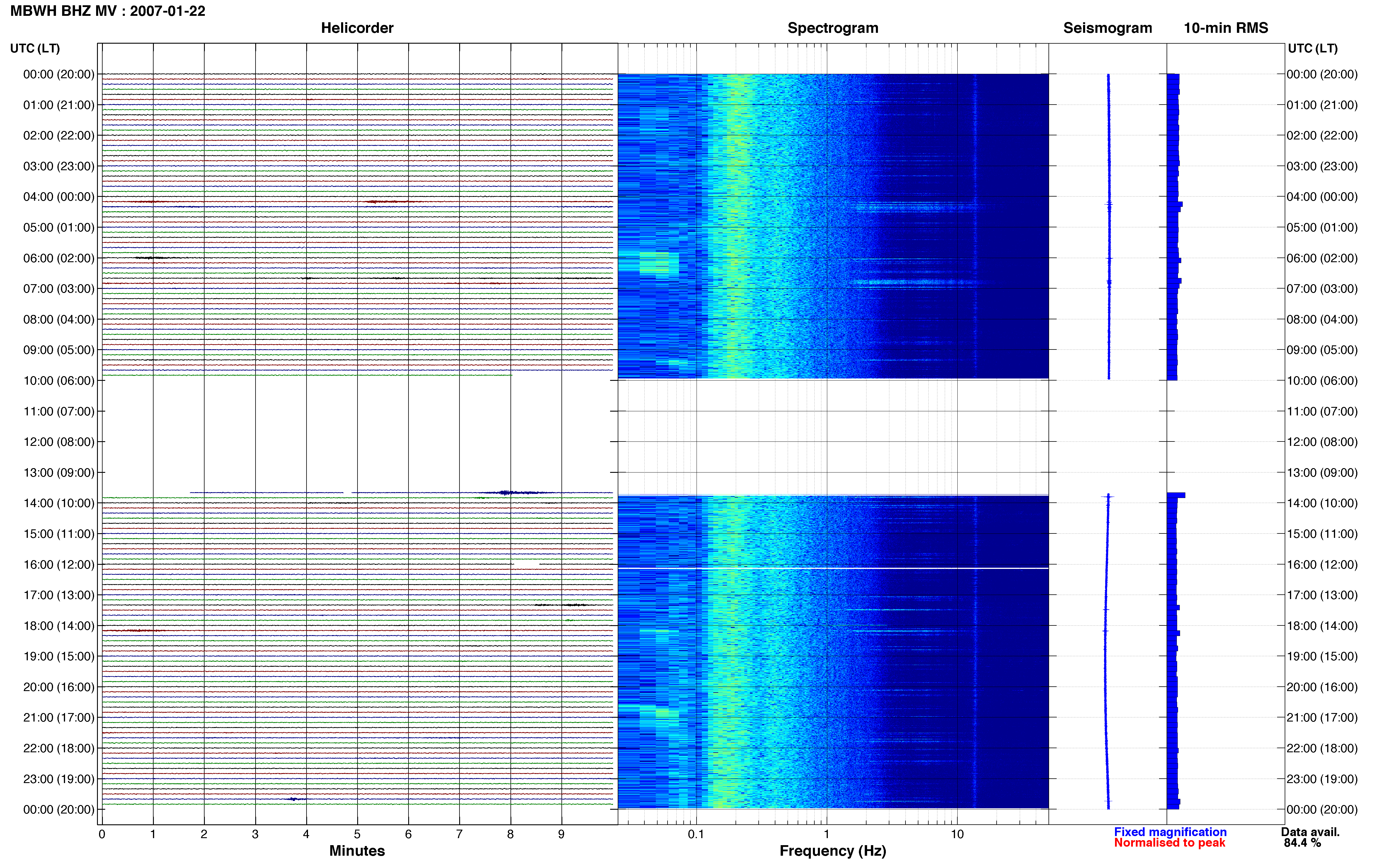Screen dimensions: 1389x868
Task: Click "20:00 (16:00)" on the helicorder time axis
Action: click(59, 687)
